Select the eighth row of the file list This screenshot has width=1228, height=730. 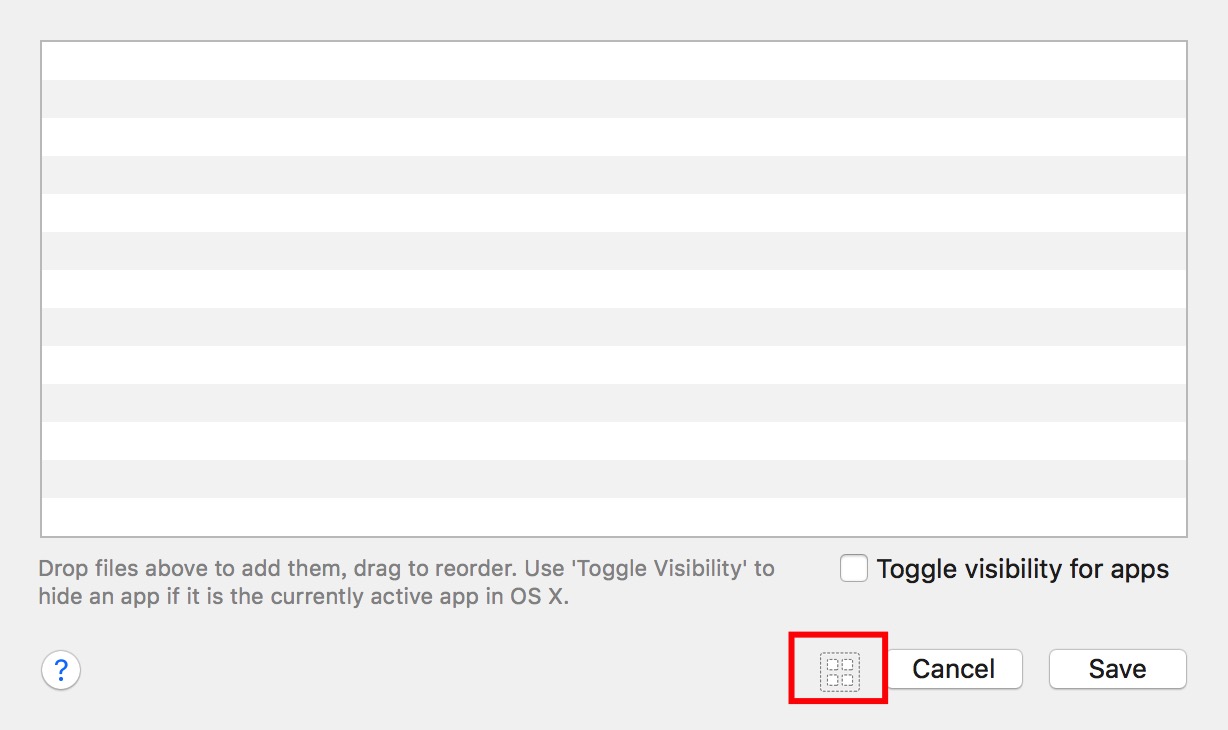(x=614, y=327)
